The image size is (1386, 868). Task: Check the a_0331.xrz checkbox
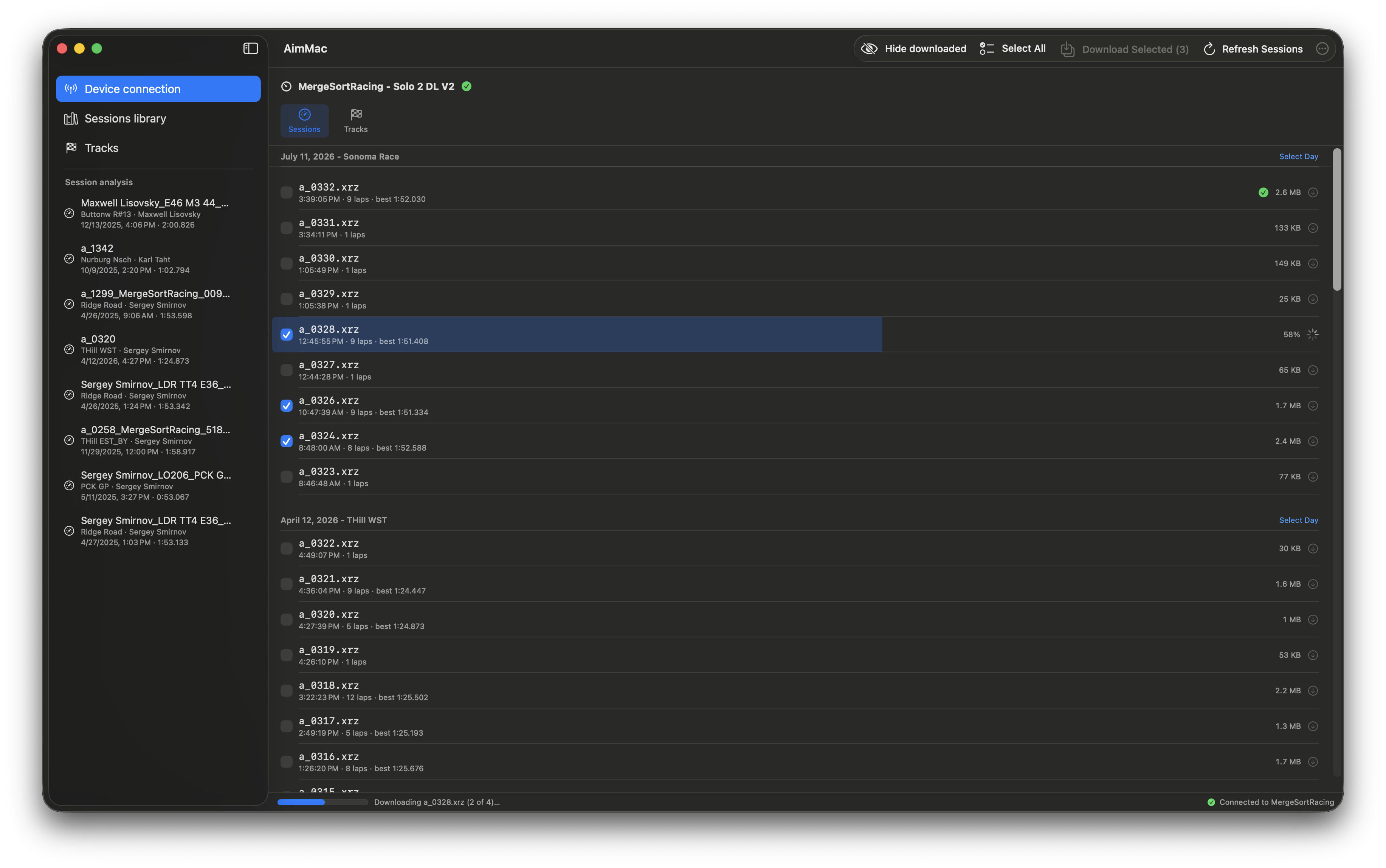tap(286, 228)
